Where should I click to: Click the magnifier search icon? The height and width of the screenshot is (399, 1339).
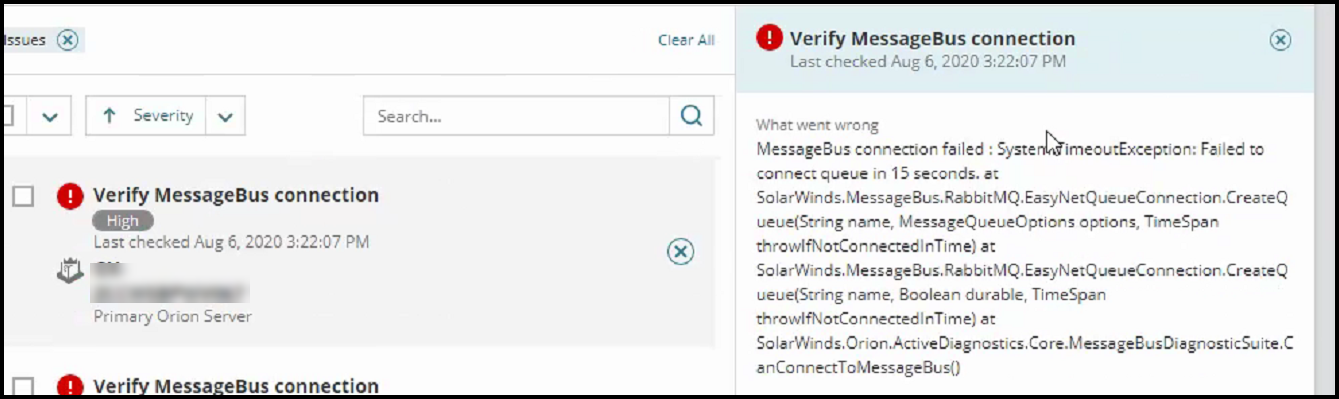pyautogui.click(x=691, y=116)
